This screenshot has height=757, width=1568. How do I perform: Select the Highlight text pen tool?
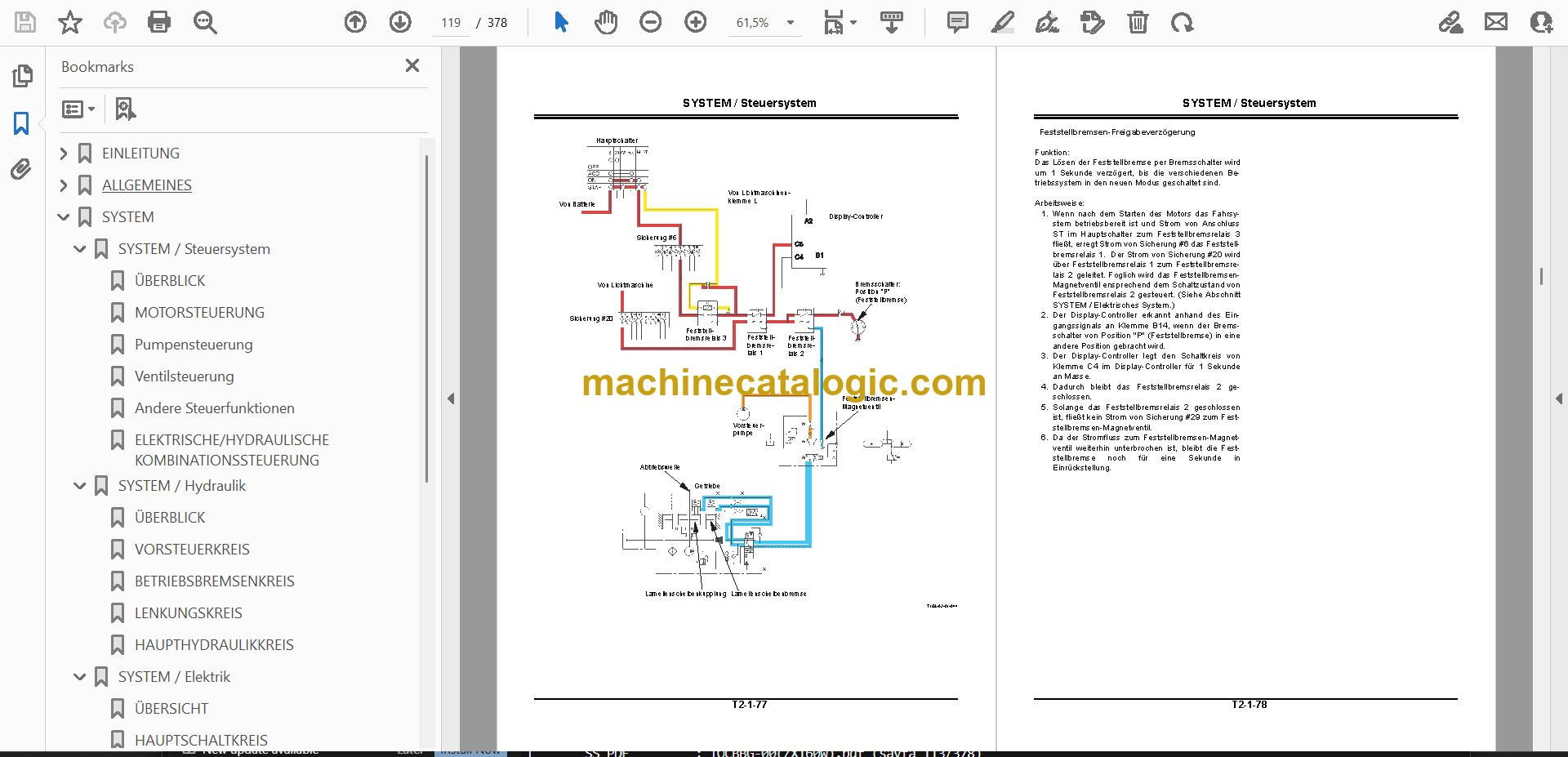coord(1002,22)
